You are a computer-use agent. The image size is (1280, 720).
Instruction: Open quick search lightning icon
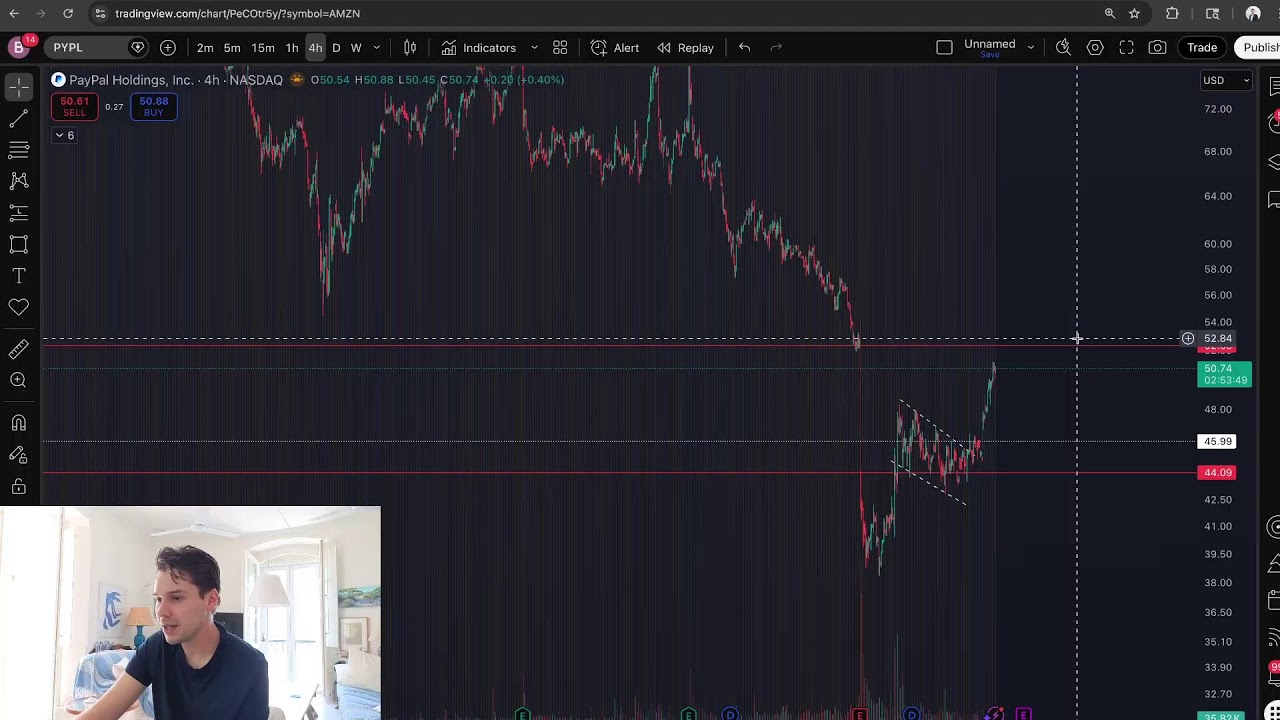coord(1063,47)
